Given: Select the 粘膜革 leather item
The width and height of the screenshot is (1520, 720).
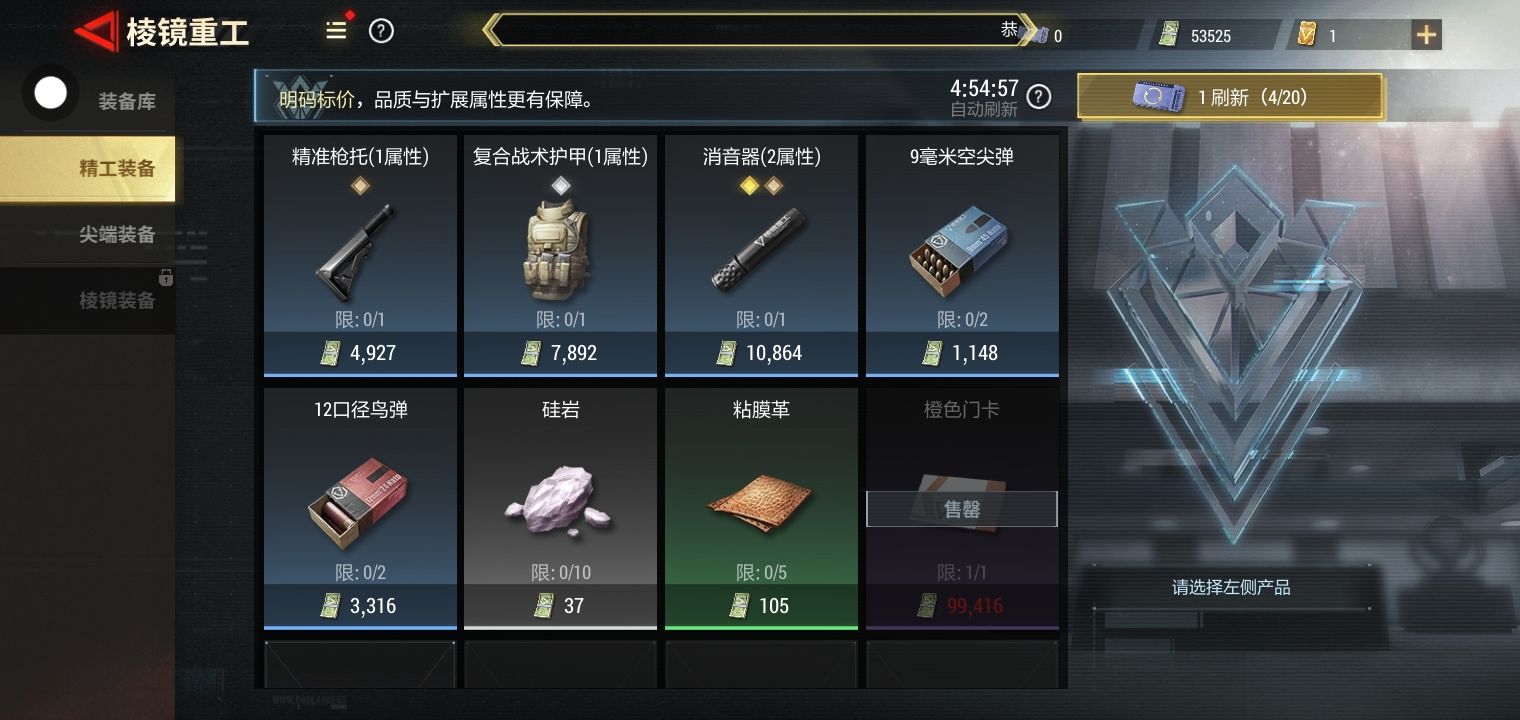Looking at the screenshot, I should [761, 508].
